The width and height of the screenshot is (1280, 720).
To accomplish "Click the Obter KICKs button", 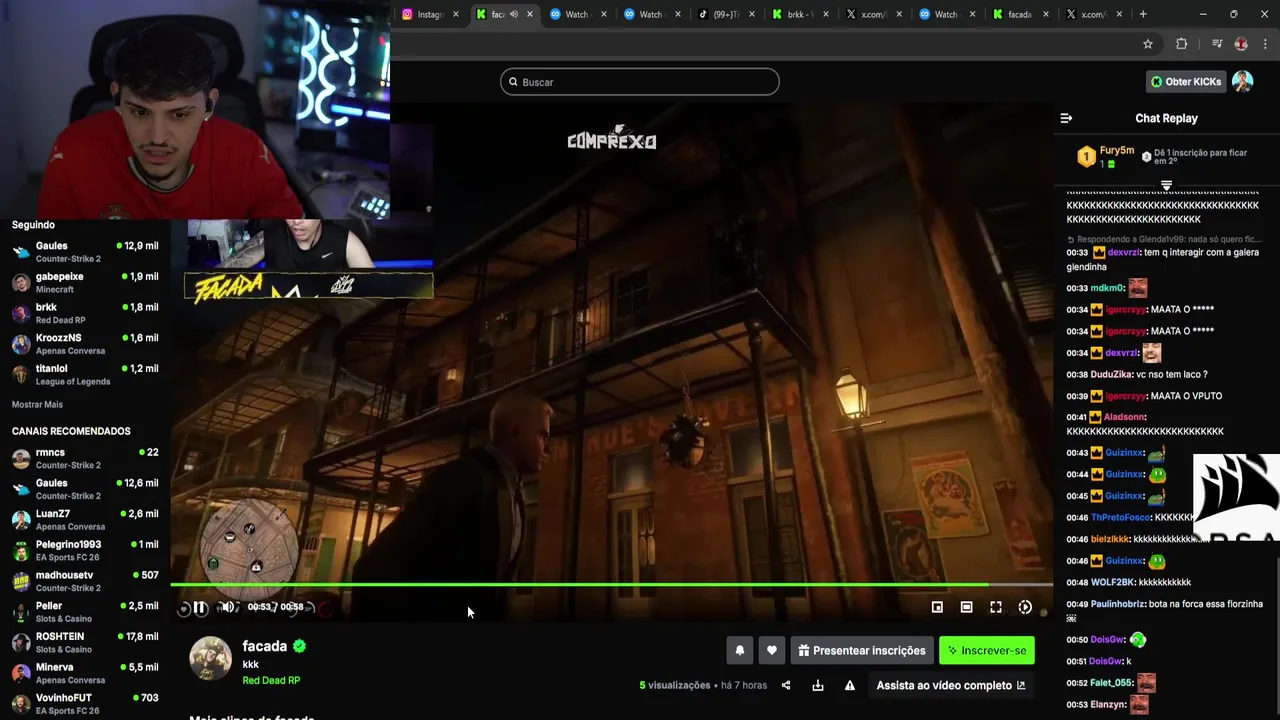I will pos(1186,82).
